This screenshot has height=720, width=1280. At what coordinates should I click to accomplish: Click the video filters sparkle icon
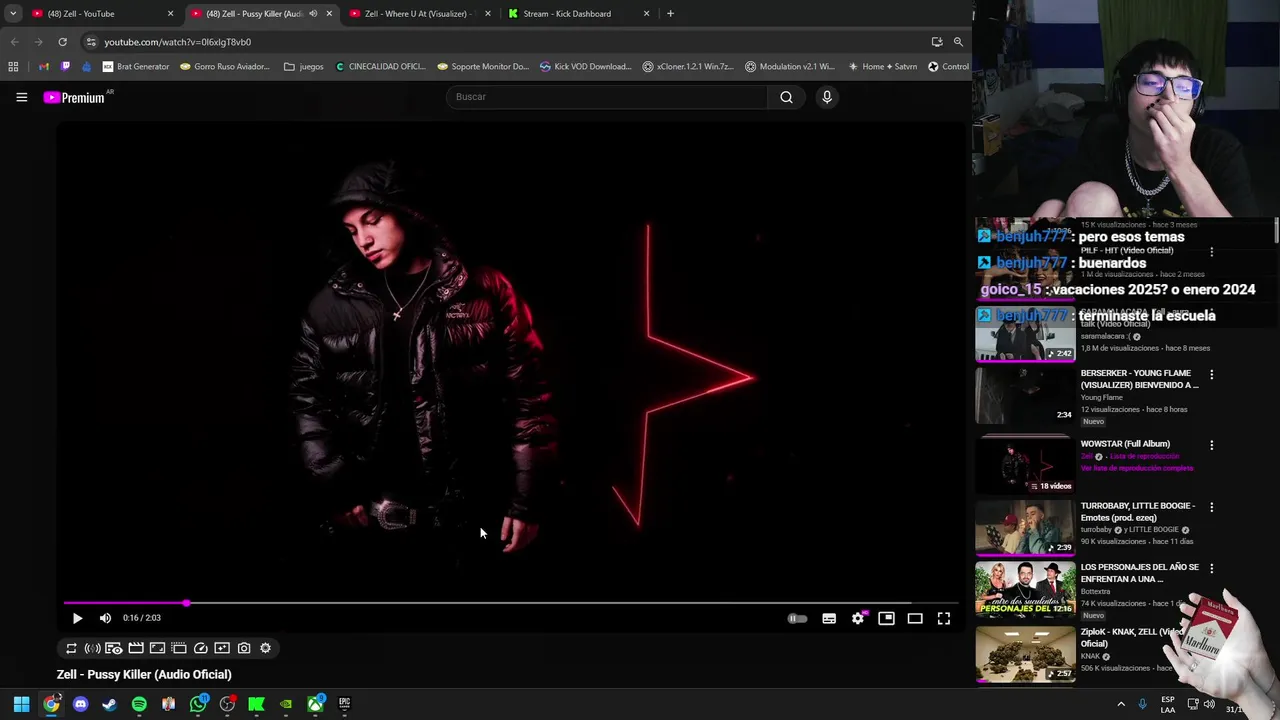222,648
